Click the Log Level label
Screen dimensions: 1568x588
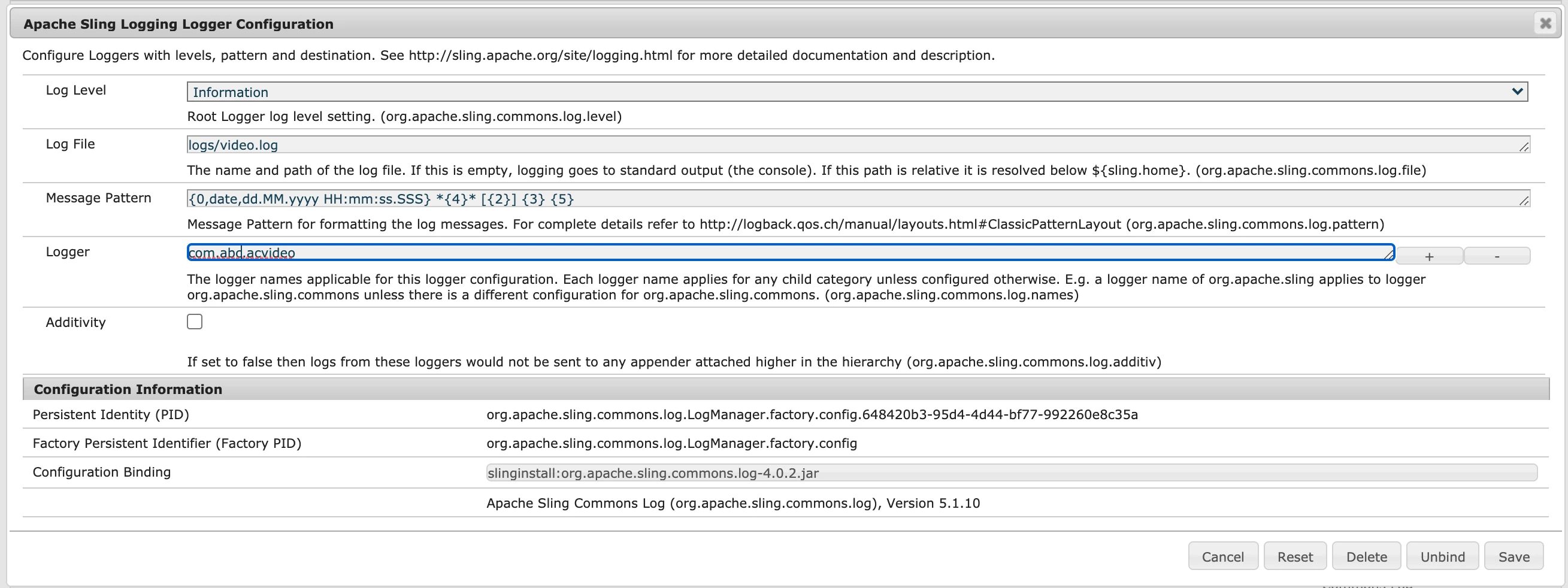(x=76, y=90)
